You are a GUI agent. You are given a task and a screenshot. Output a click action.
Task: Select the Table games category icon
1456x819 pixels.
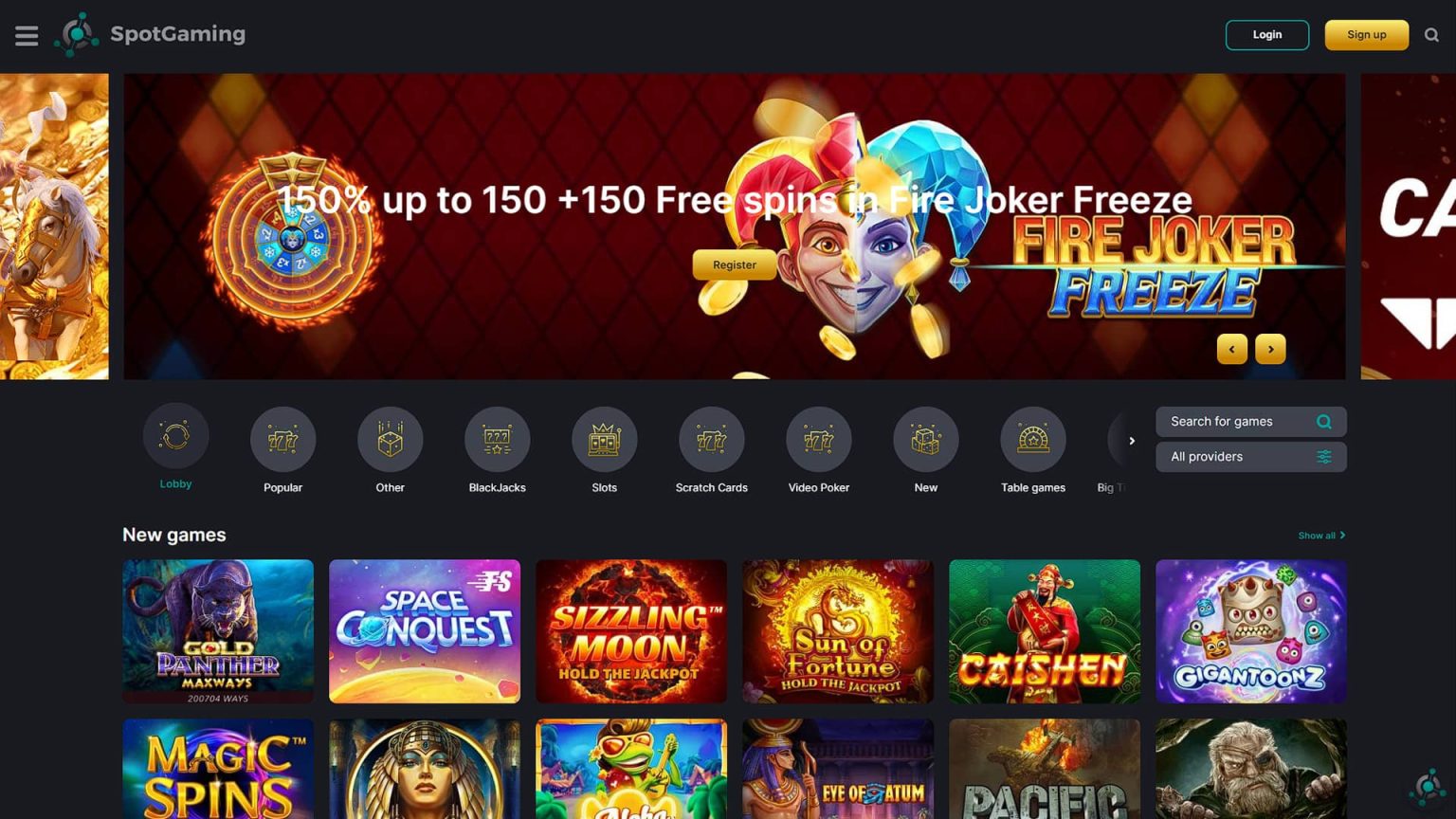(1032, 440)
